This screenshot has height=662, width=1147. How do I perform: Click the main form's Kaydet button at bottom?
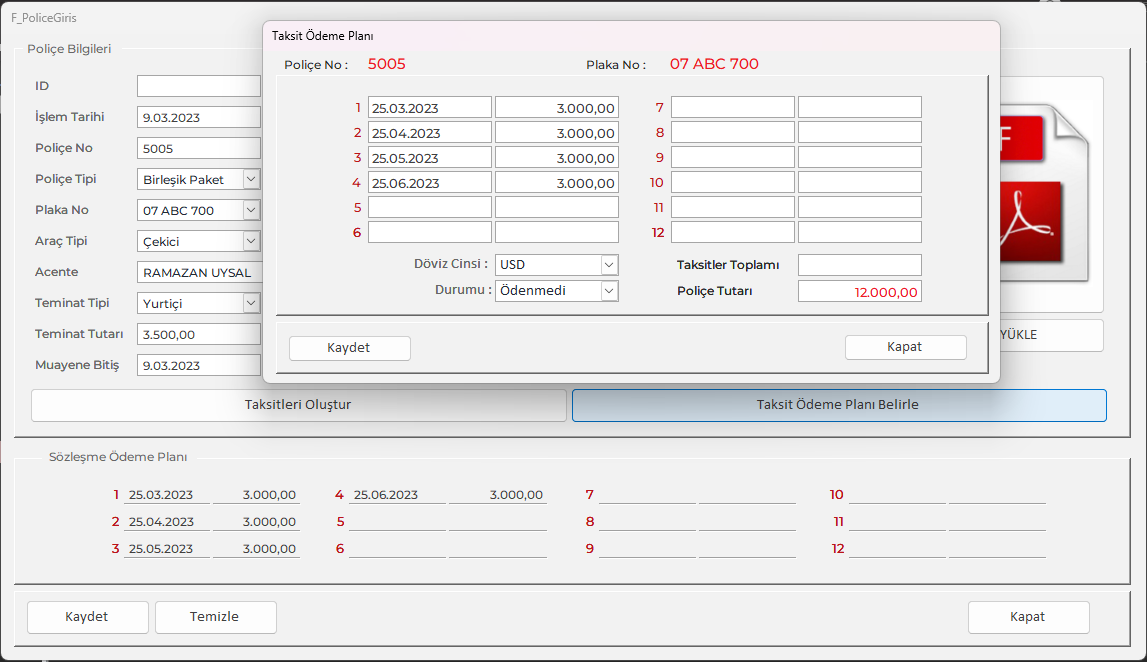tap(87, 617)
